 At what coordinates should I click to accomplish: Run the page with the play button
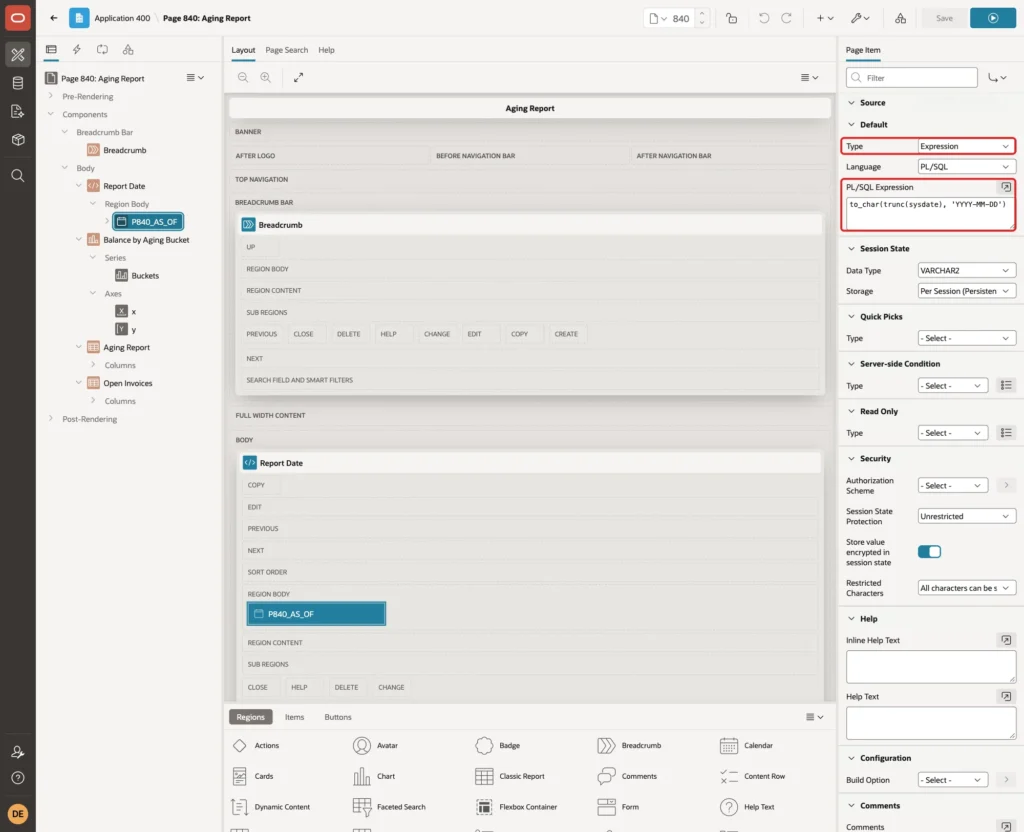tap(993, 18)
